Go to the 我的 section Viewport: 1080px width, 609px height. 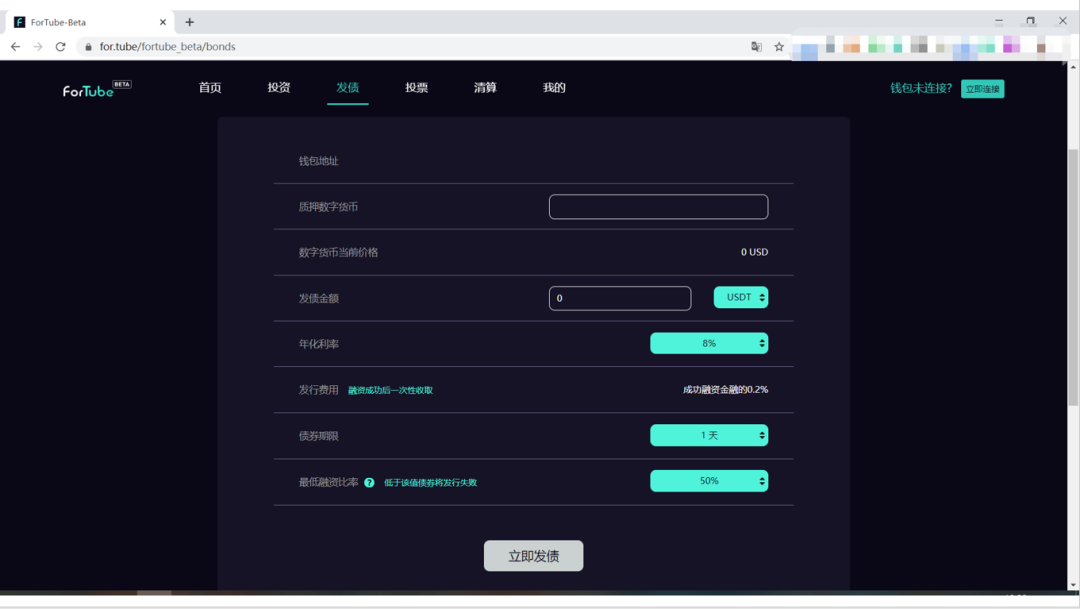click(555, 88)
